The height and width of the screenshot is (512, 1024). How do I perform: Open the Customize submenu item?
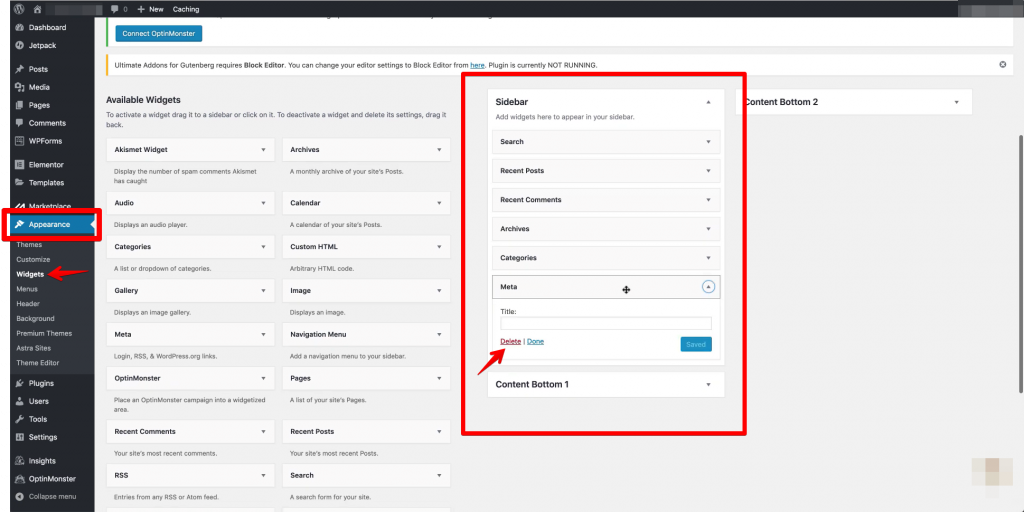pyautogui.click(x=33, y=259)
